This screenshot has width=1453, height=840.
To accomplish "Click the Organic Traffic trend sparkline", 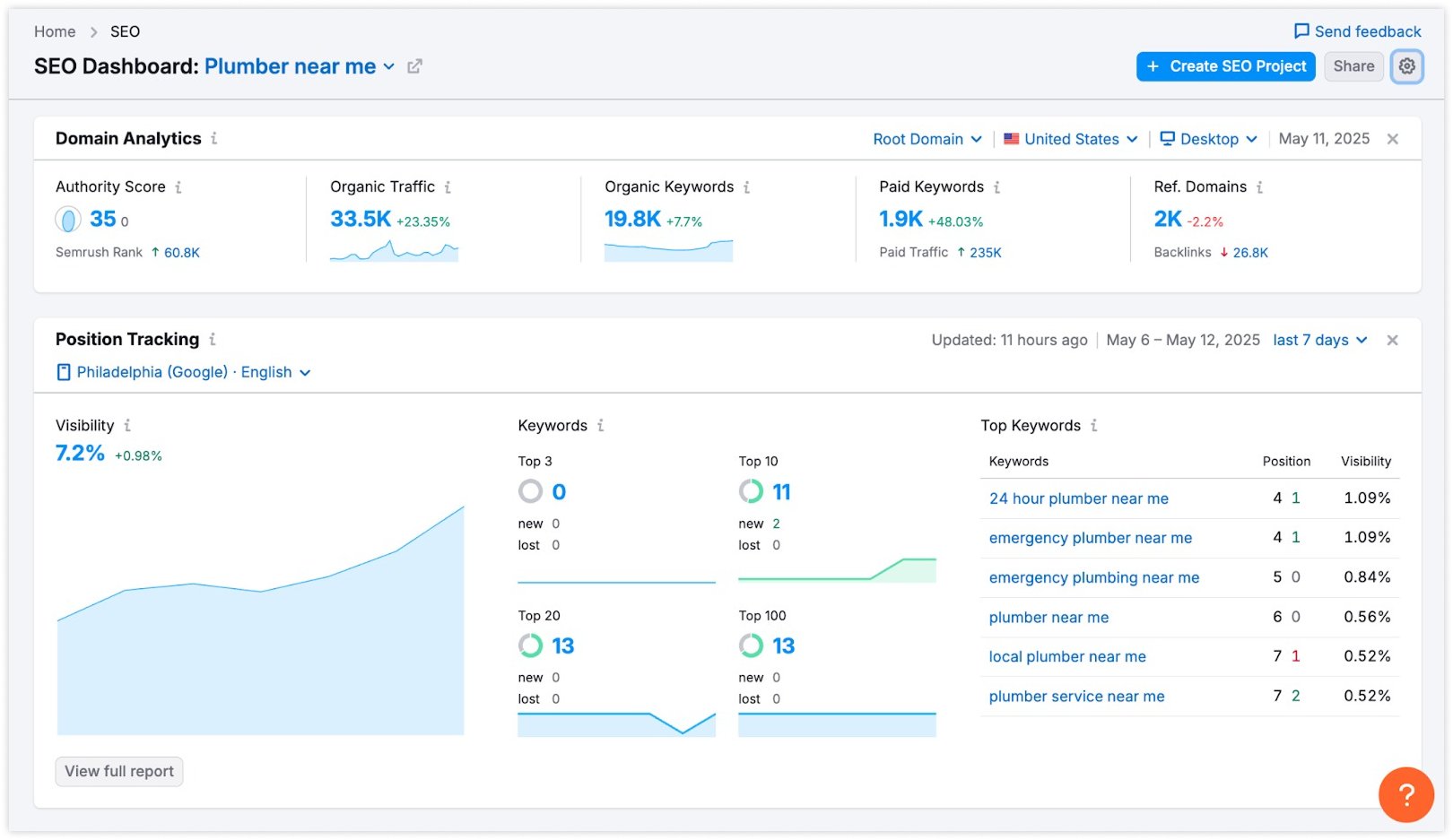I will coord(394,251).
